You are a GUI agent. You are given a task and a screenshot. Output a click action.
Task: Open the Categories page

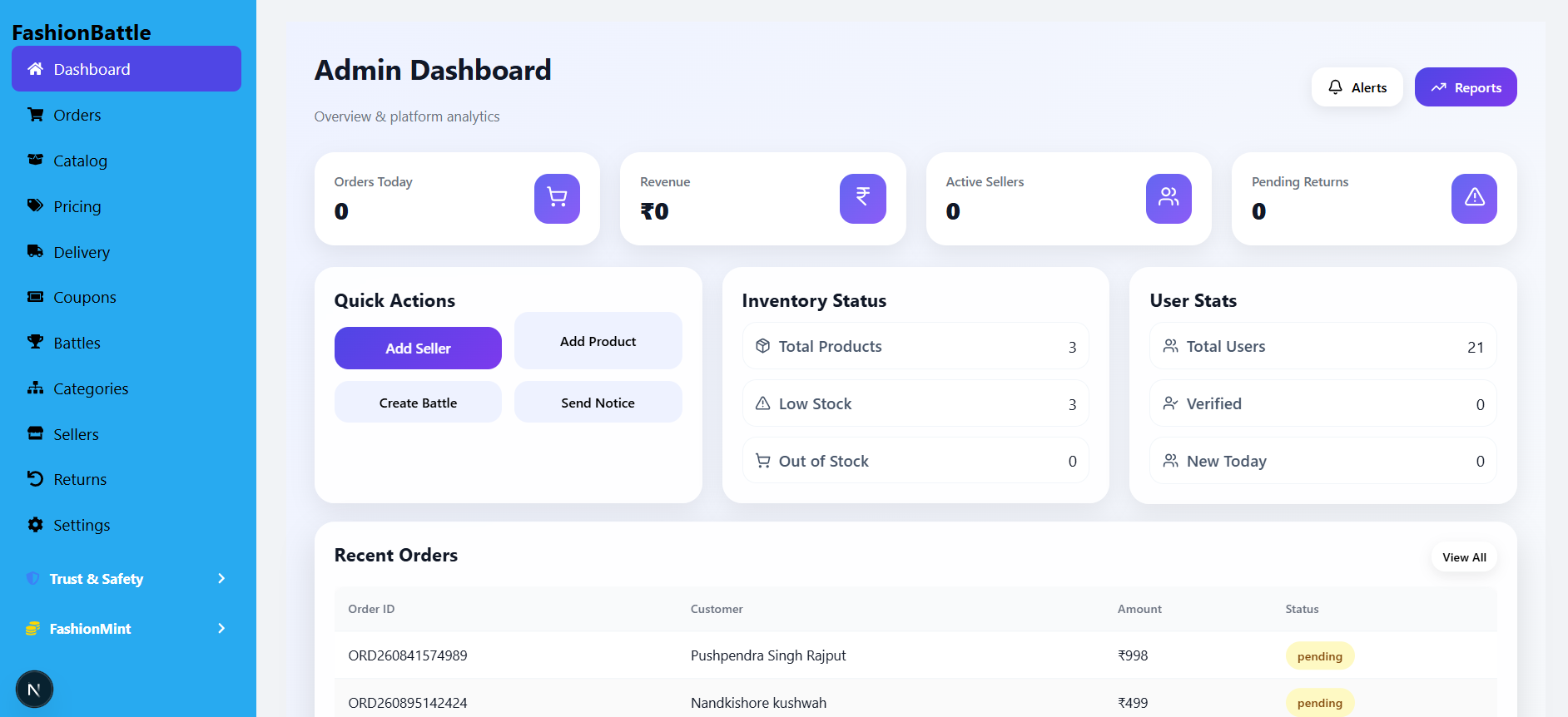pyautogui.click(x=127, y=388)
